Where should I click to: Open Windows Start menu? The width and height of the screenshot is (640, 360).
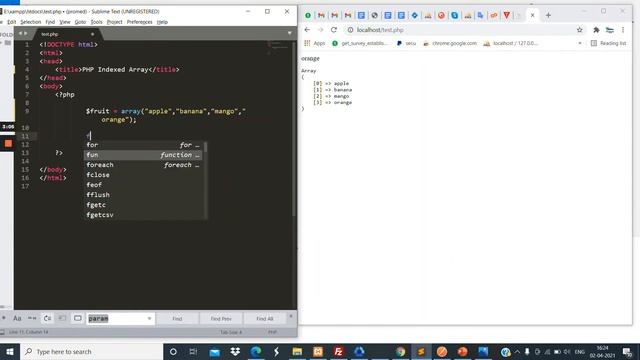pos(10,351)
